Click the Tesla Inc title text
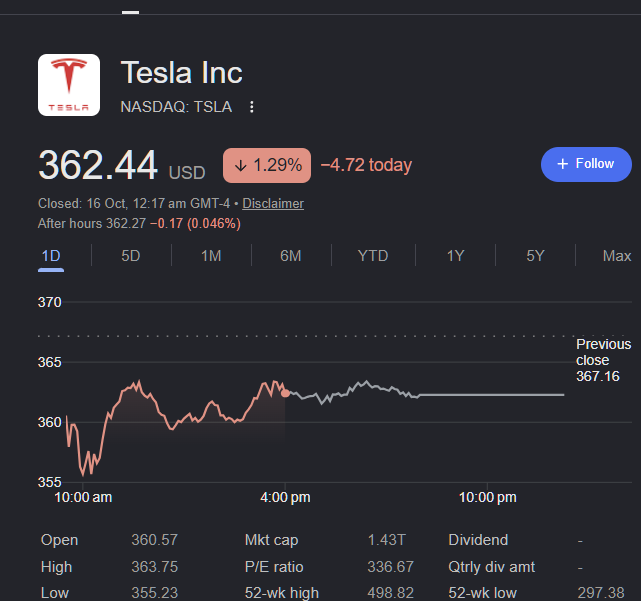Screen dimensions: 641x601 (182, 73)
